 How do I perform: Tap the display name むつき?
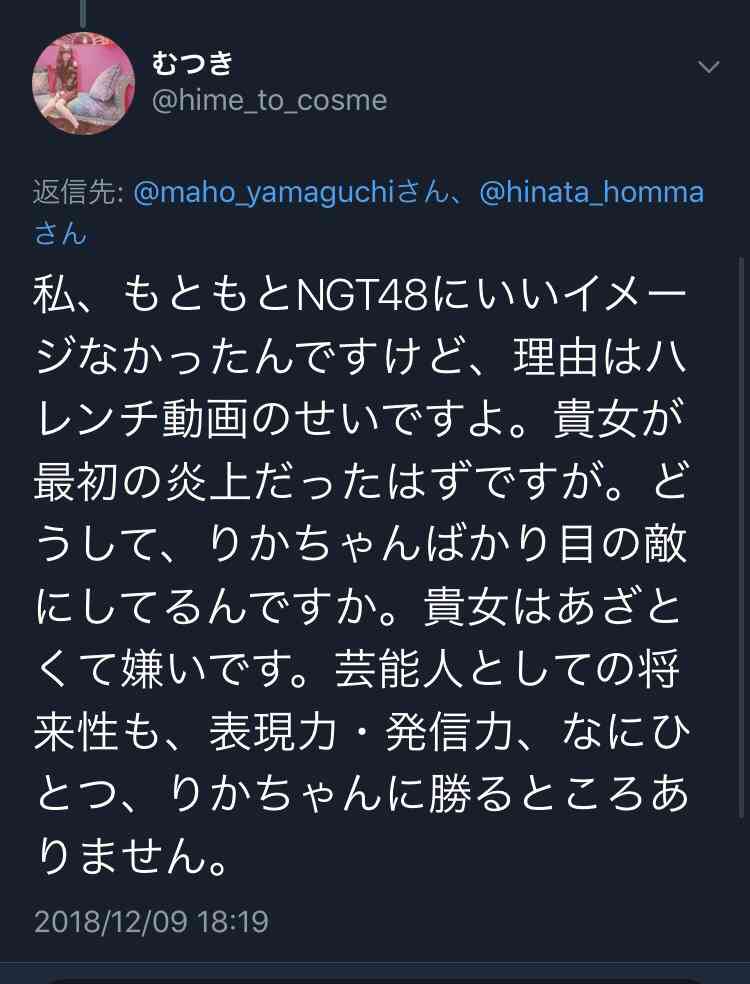[193, 63]
